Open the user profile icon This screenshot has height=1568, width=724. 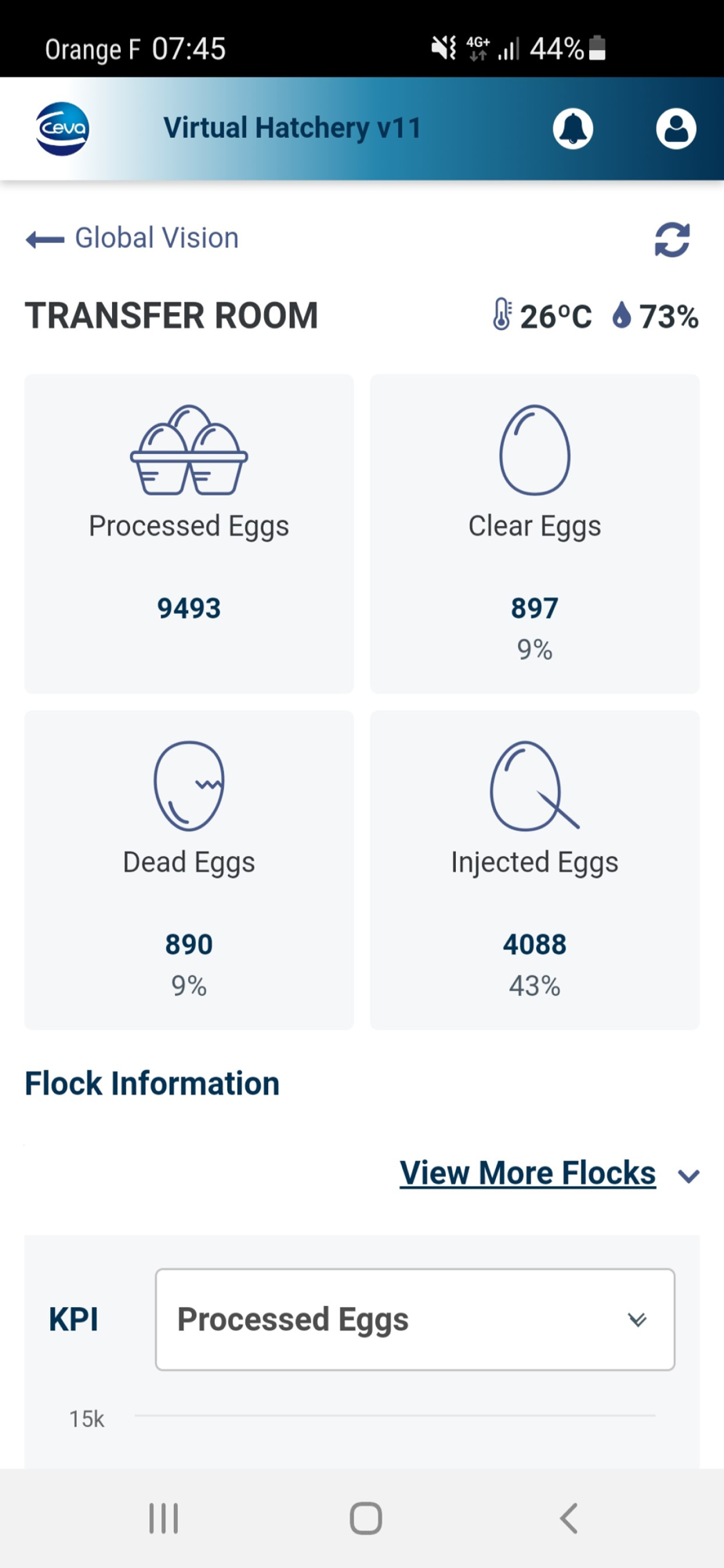675,129
